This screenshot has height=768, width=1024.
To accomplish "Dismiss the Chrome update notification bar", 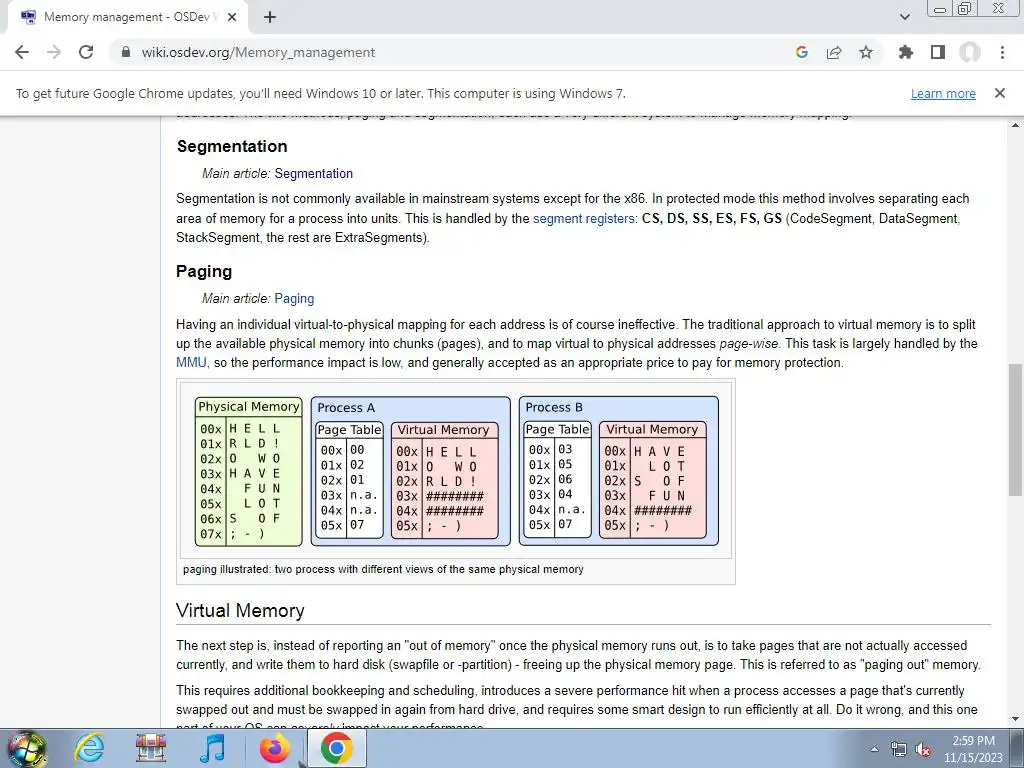I will (1000, 93).
